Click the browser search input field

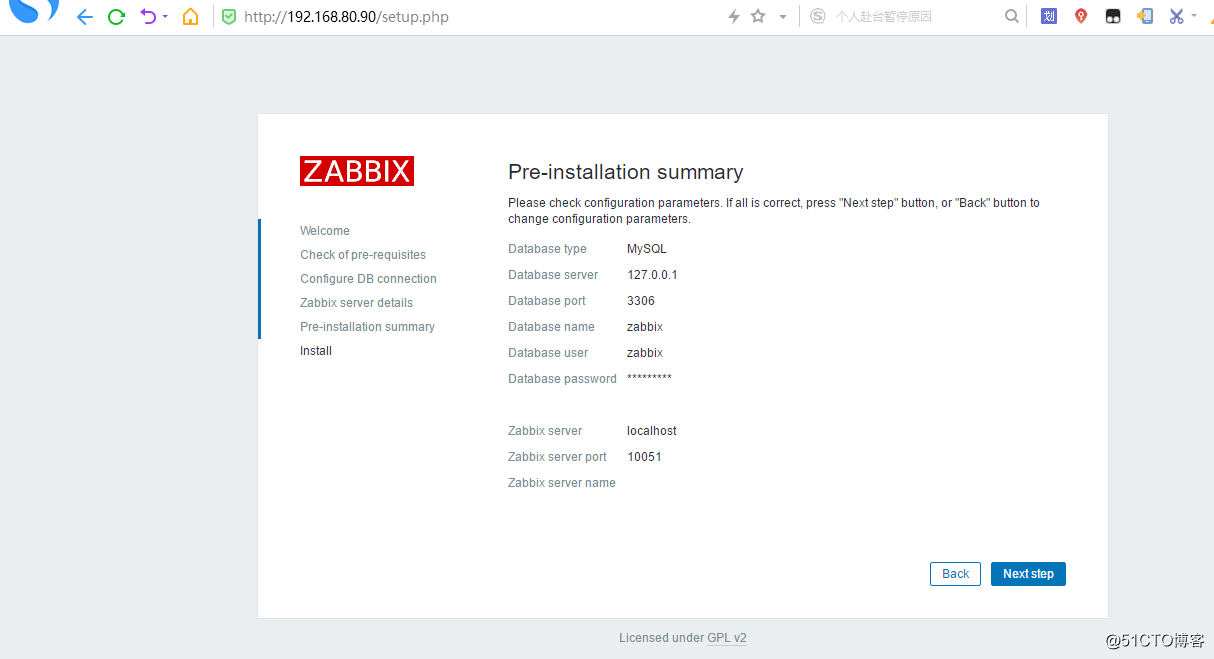click(x=915, y=17)
